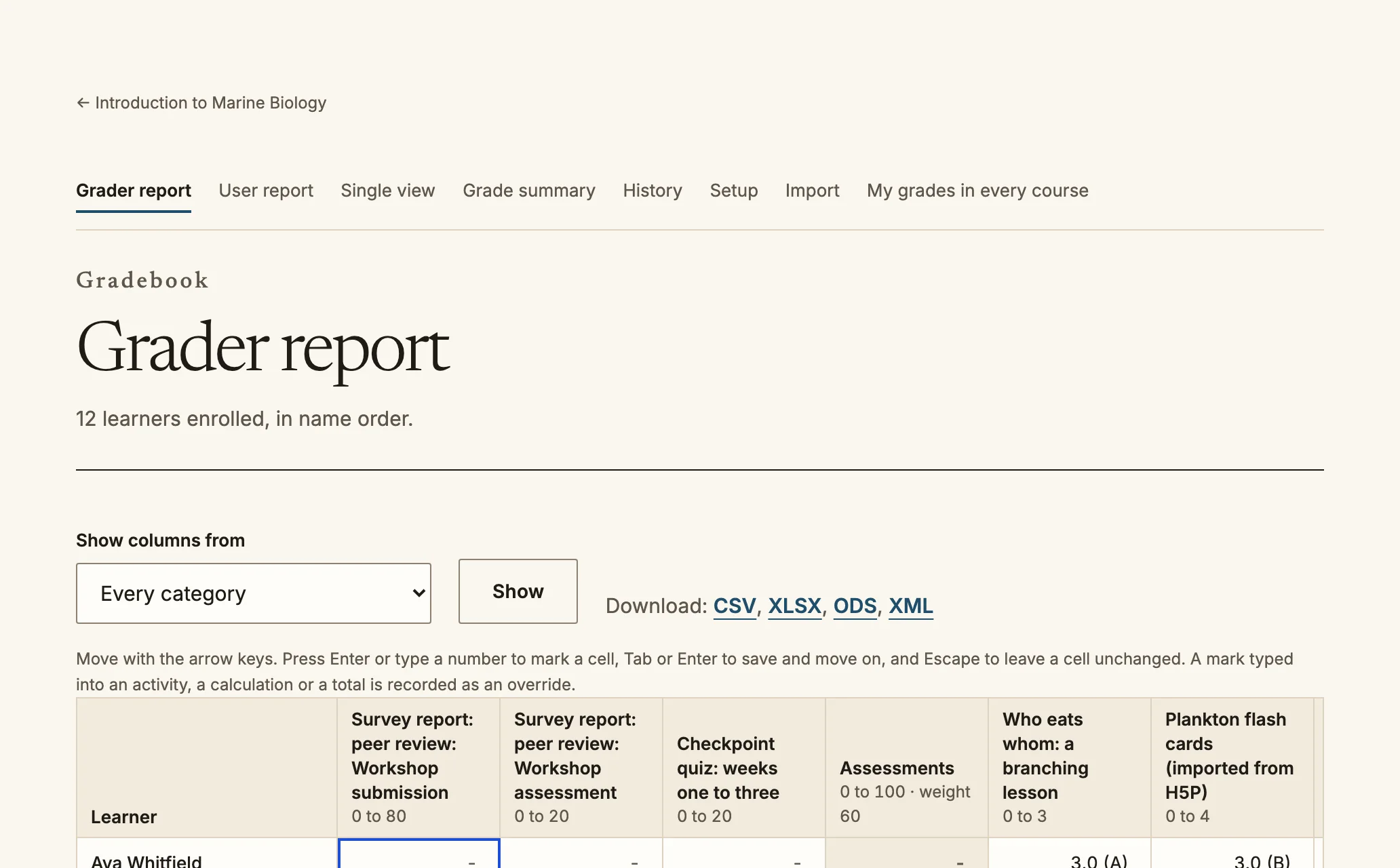Screen dimensions: 1400x868
Task: Open the Single view tab
Action: pos(388,191)
